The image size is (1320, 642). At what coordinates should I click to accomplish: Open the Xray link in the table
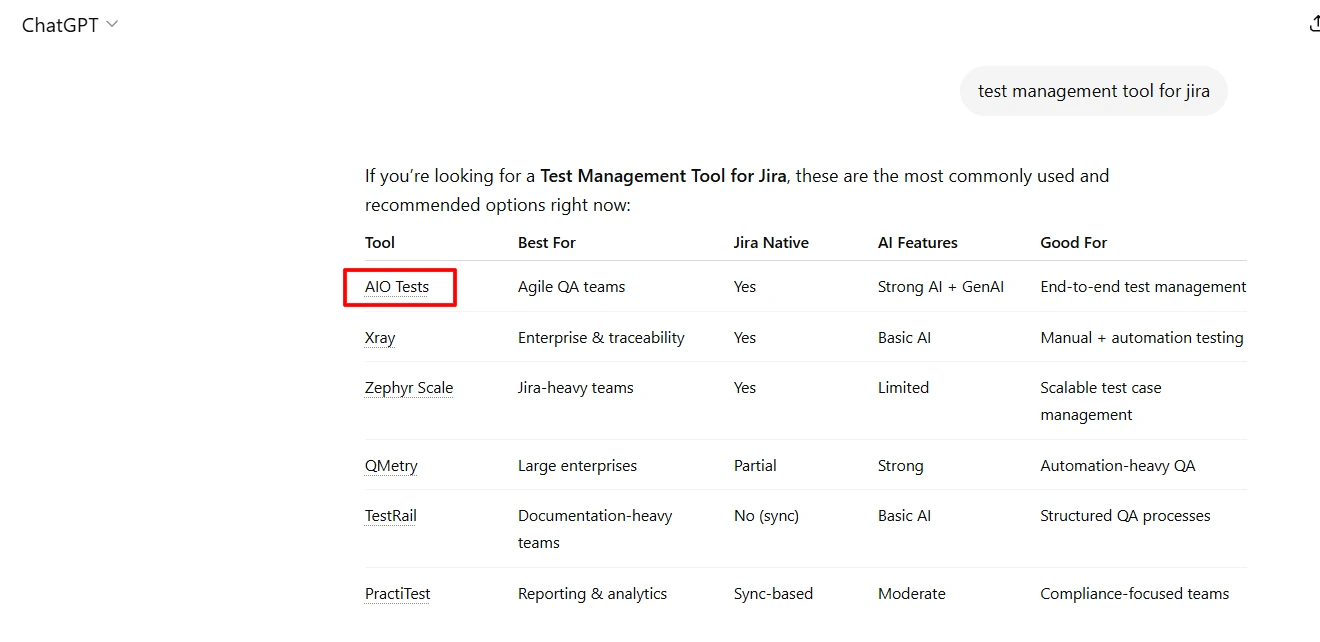(x=380, y=338)
